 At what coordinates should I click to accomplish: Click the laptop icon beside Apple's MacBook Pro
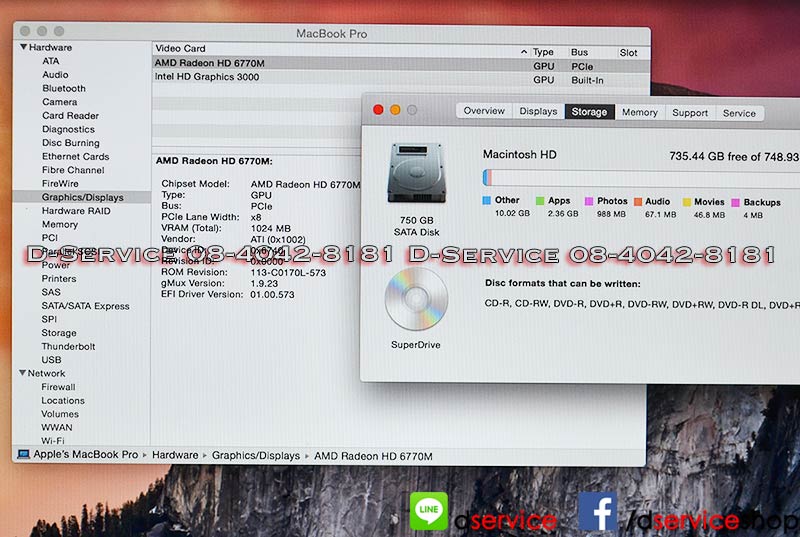click(x=23, y=454)
